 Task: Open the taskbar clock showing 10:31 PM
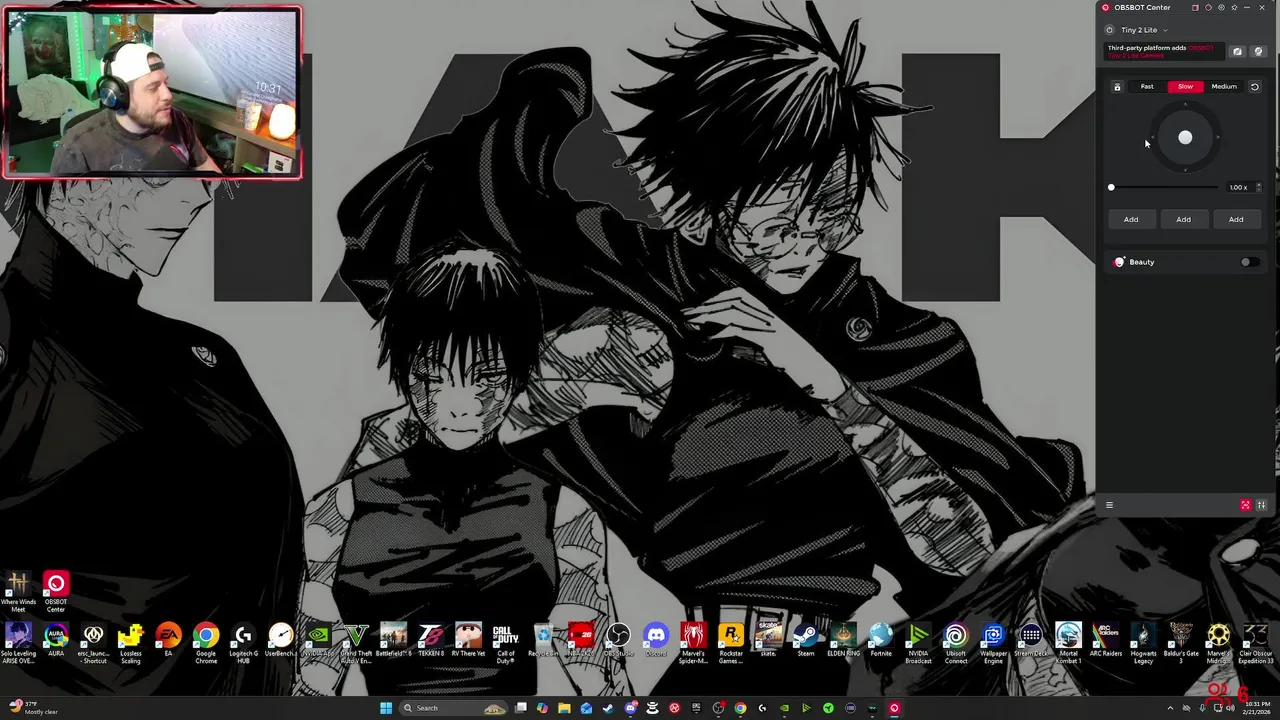[1256, 708]
